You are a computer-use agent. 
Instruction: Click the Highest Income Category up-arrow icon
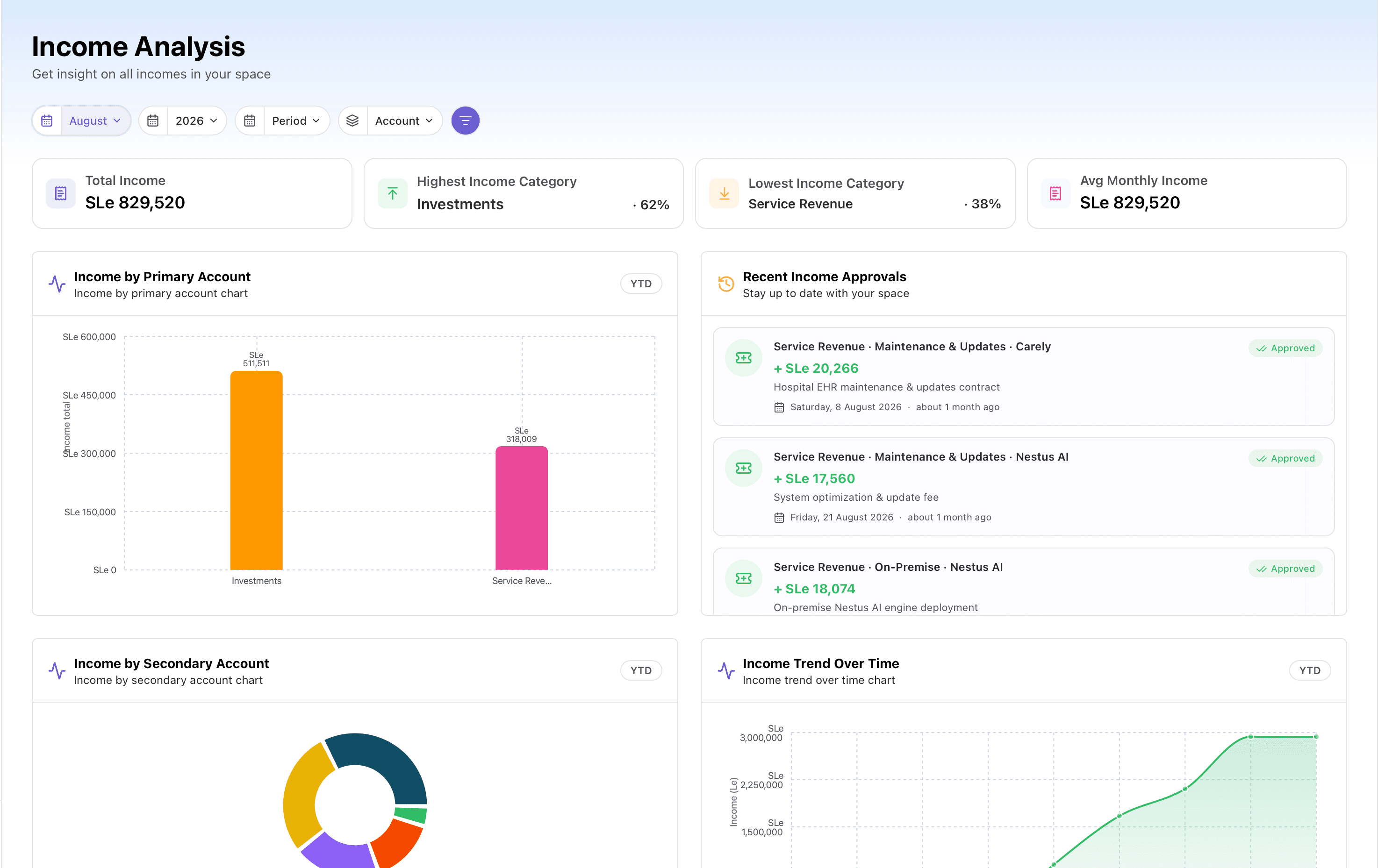click(x=393, y=193)
